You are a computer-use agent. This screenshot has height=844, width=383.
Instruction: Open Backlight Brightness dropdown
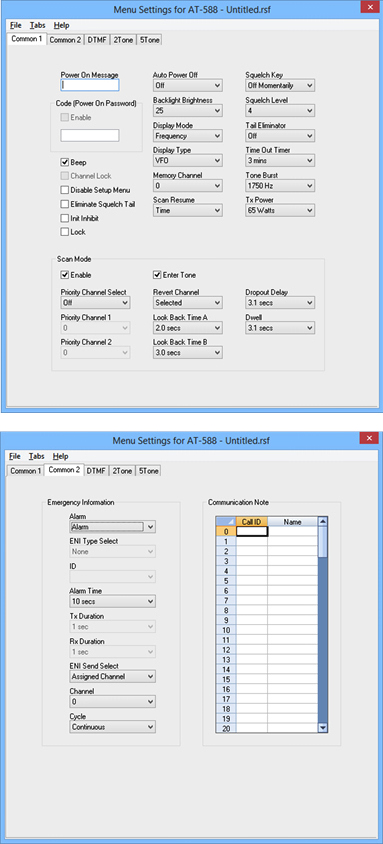pyautogui.click(x=187, y=110)
